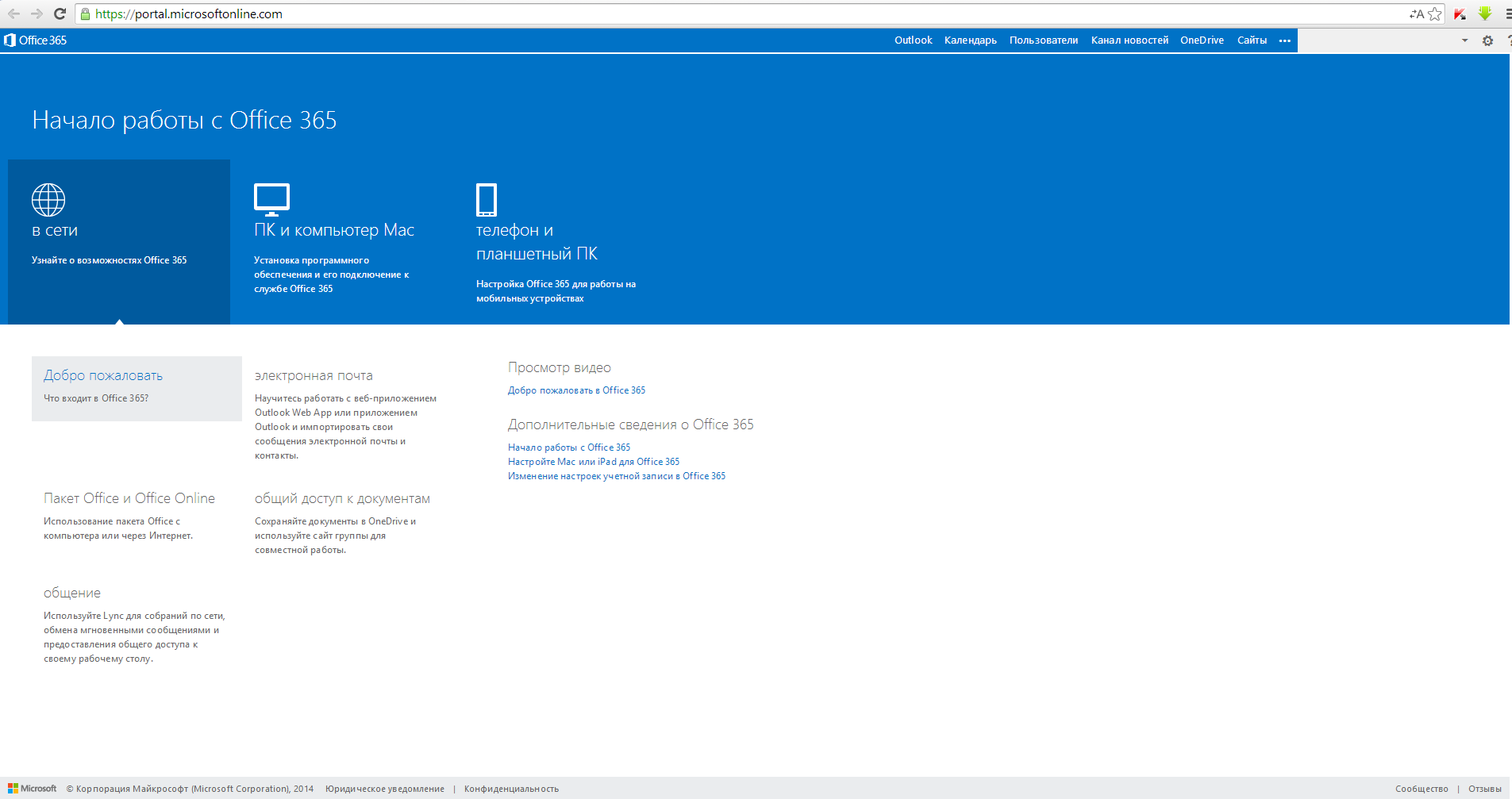This screenshot has height=799, width=1512.
Task: Open 'общий доступ к документам' section
Action: pyautogui.click(x=342, y=499)
